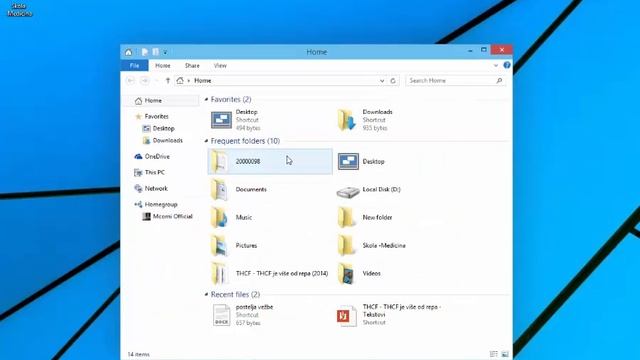This screenshot has width=640, height=360.
Task: Click the Properties quick access toolbar icon
Action: [144, 52]
